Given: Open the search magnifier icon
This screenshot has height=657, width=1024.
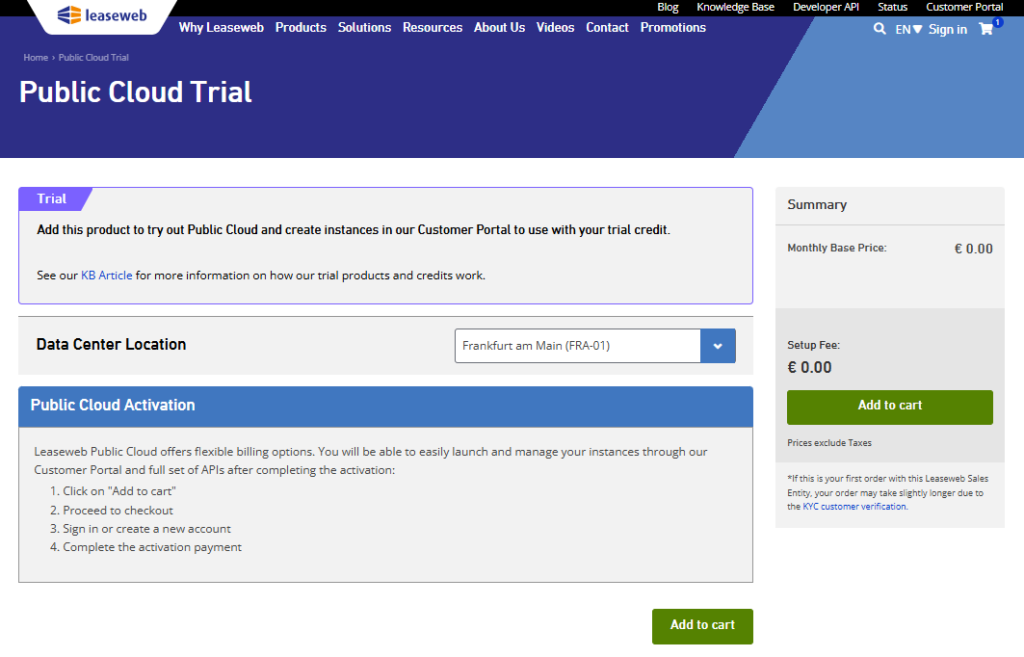Looking at the screenshot, I should (880, 29).
